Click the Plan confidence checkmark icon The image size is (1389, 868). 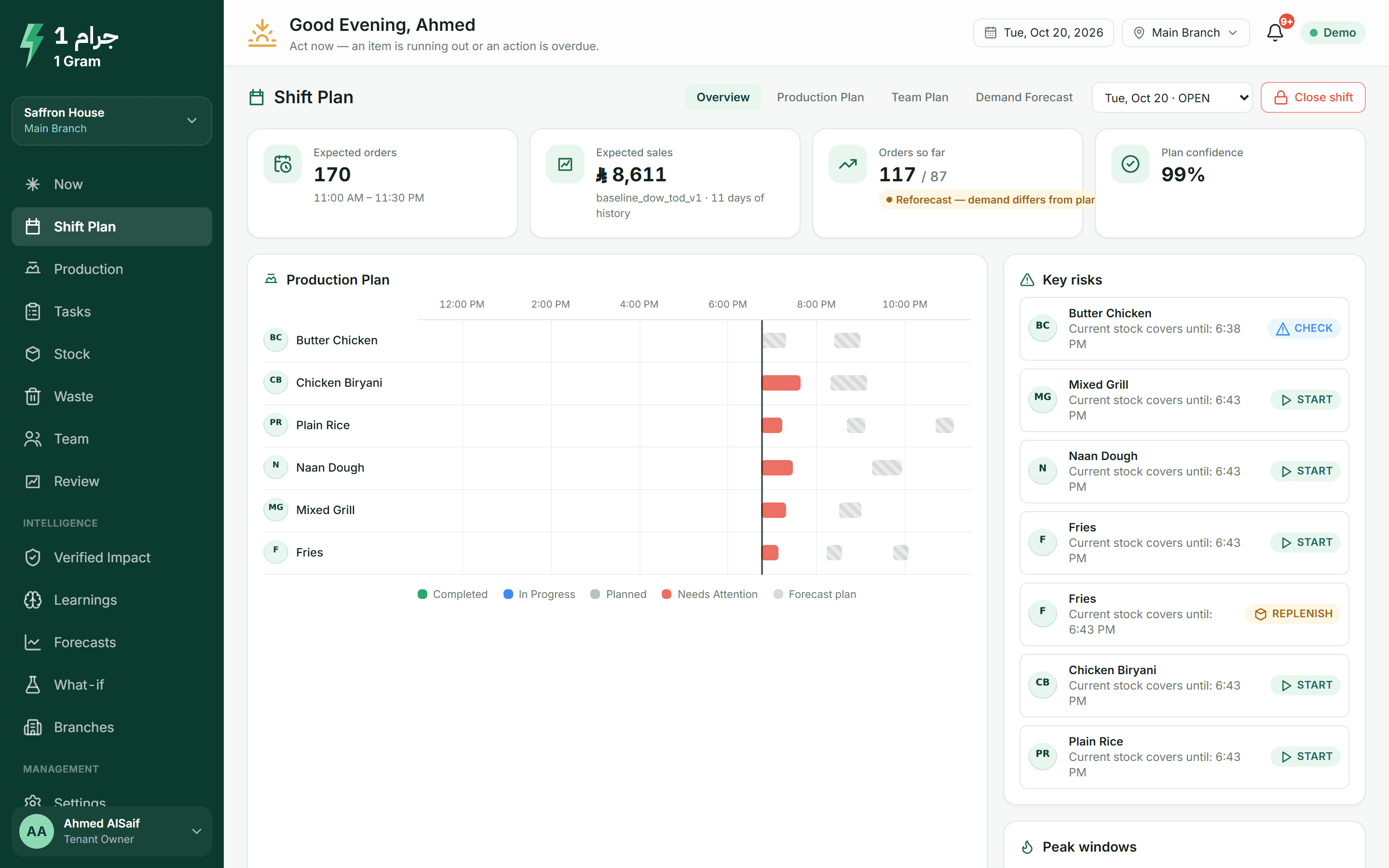1130,164
